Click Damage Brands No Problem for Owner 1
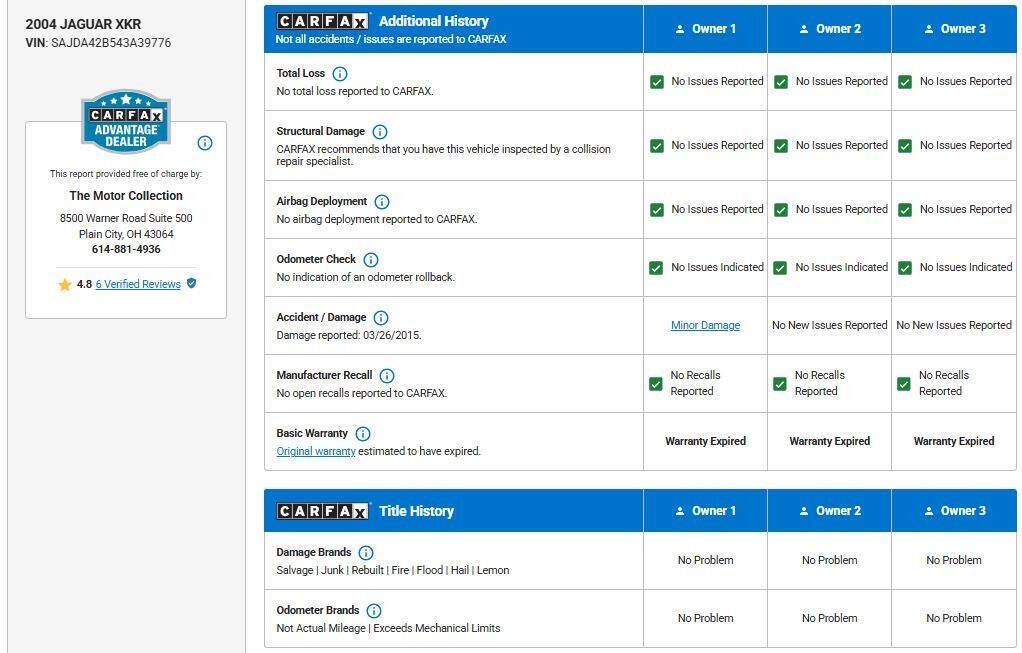 point(705,560)
